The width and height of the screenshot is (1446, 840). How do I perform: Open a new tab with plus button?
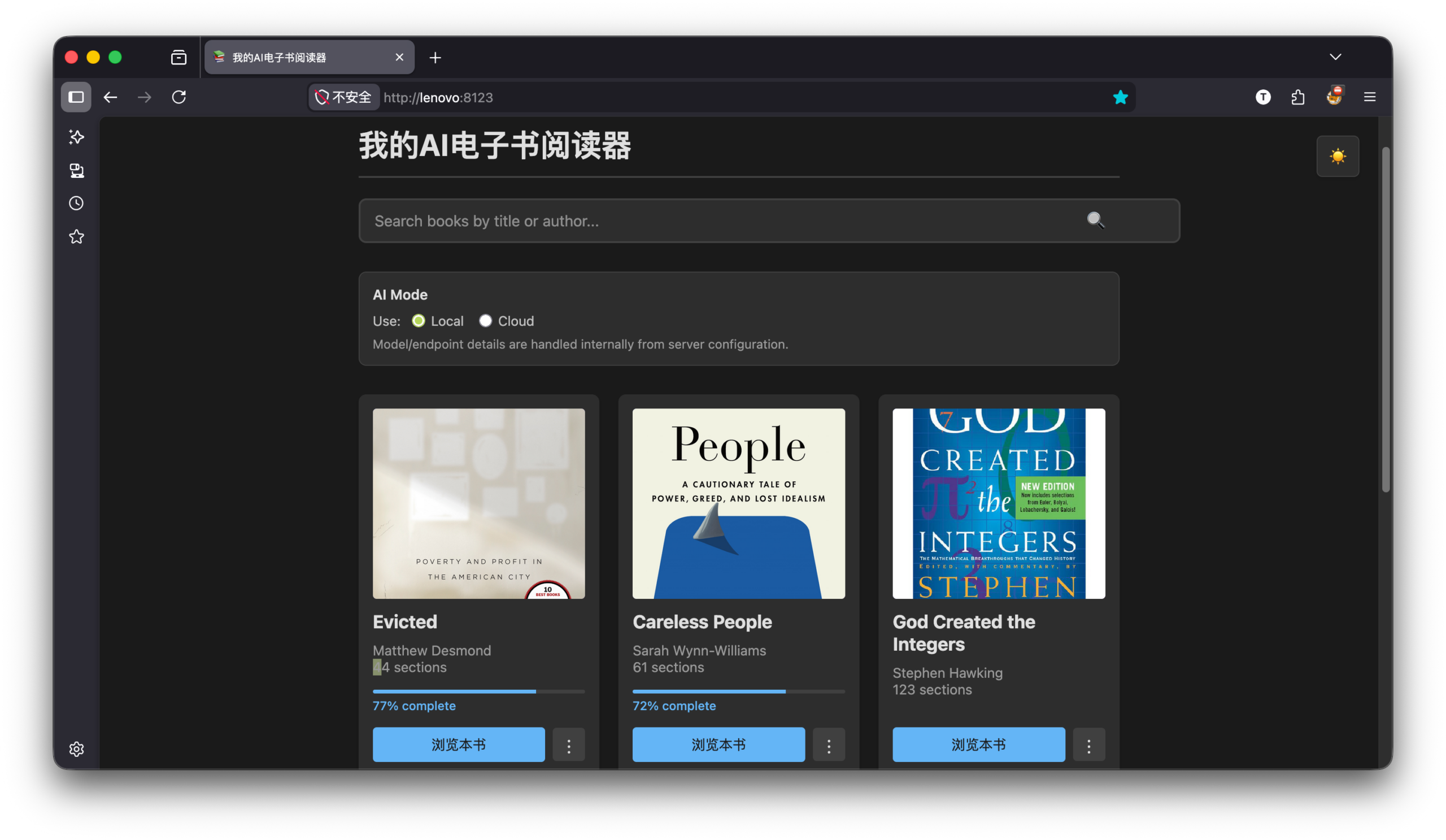pos(435,58)
